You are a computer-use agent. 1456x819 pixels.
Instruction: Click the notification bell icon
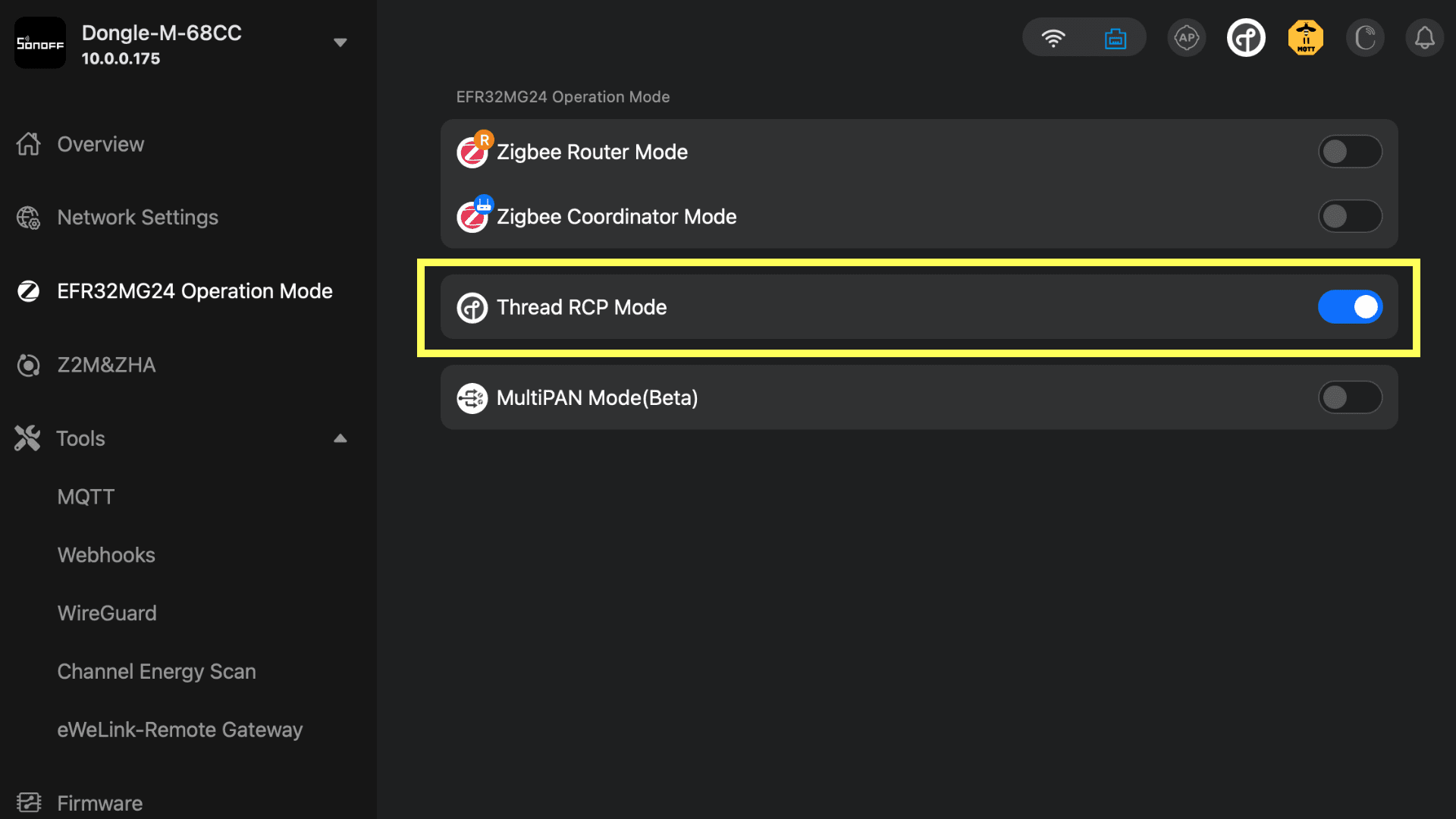coord(1424,38)
